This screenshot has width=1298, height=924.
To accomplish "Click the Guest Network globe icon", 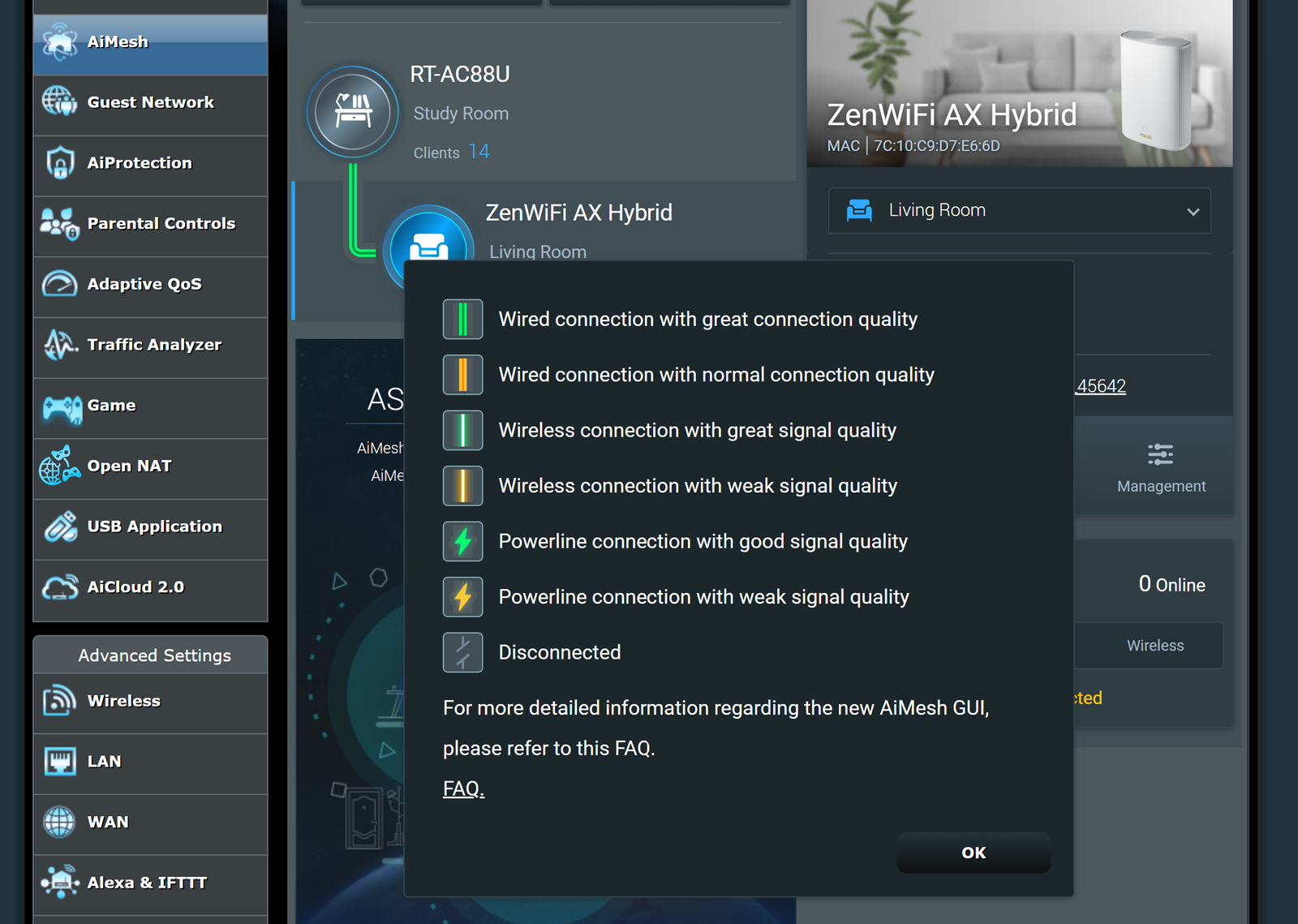I will tap(60, 101).
